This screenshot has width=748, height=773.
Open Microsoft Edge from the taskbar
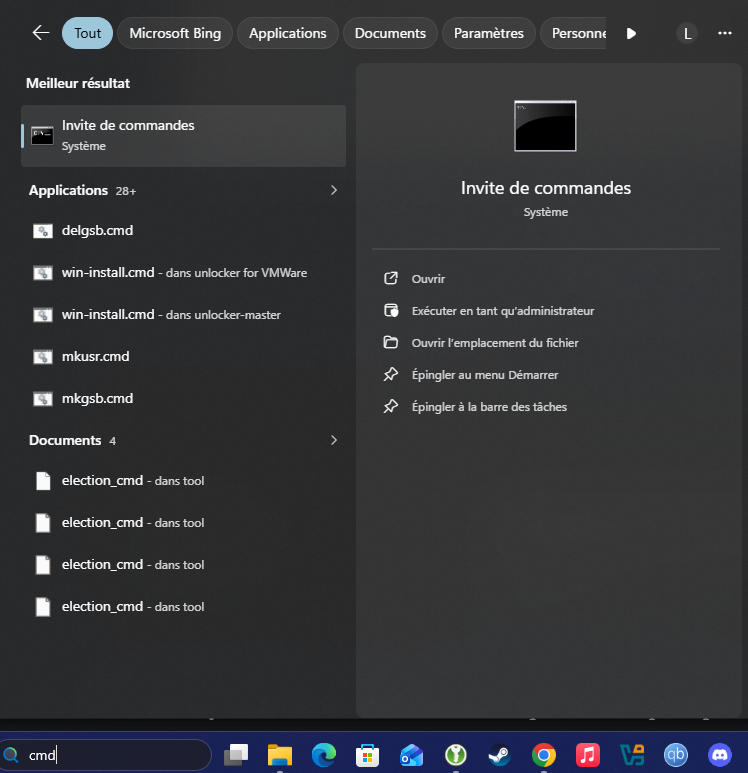pyautogui.click(x=323, y=754)
